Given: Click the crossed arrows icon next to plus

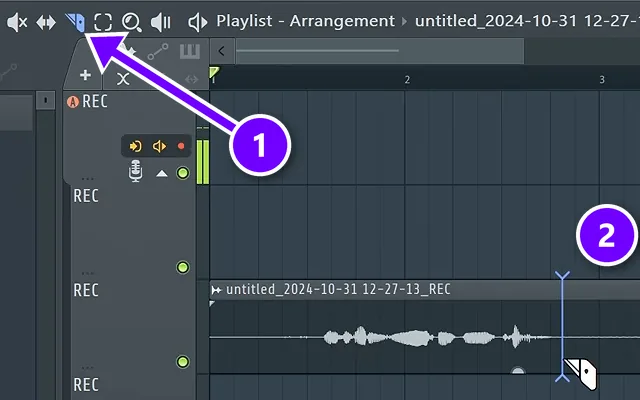Looking at the screenshot, I should point(123,78).
